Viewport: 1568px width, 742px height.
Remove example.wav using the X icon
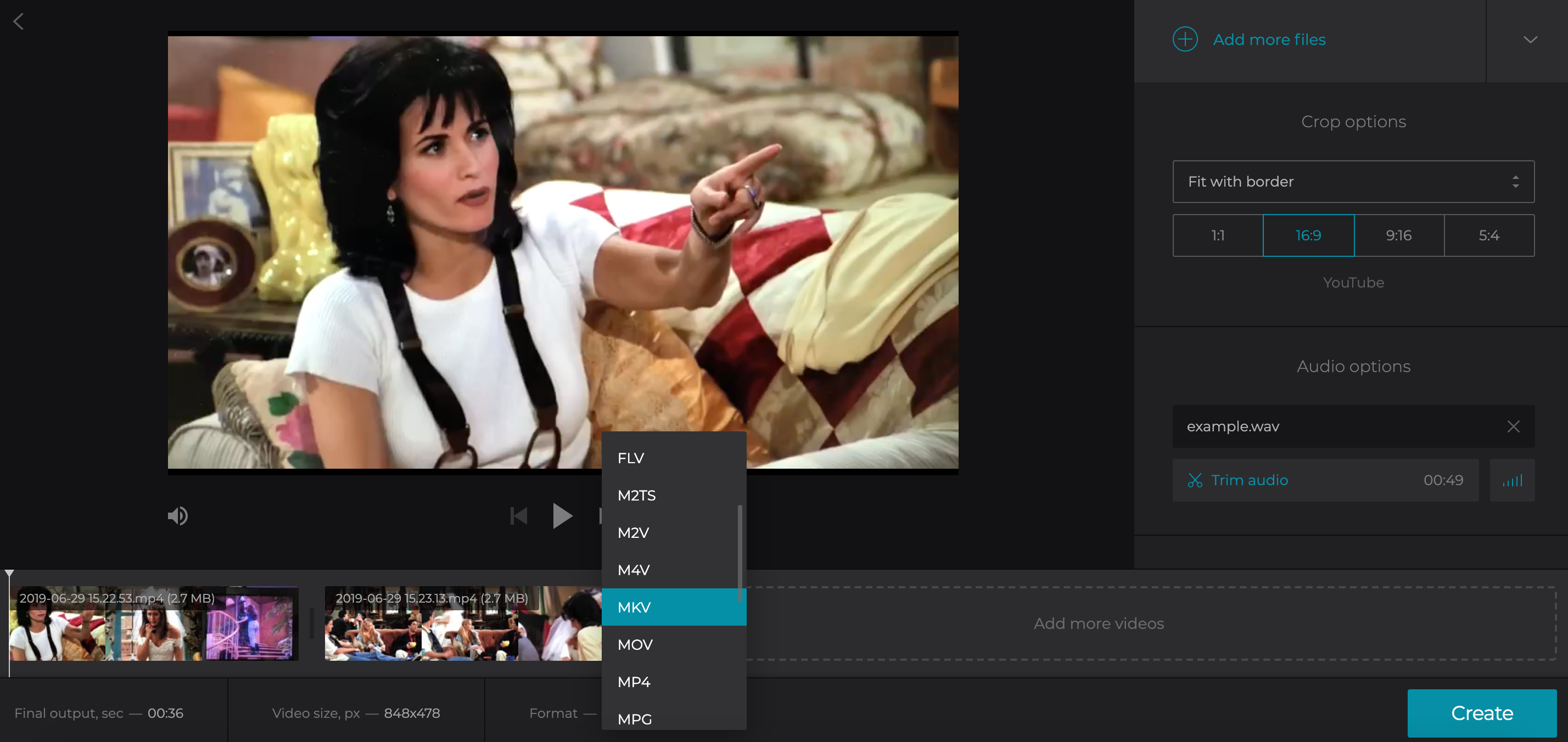(x=1513, y=426)
